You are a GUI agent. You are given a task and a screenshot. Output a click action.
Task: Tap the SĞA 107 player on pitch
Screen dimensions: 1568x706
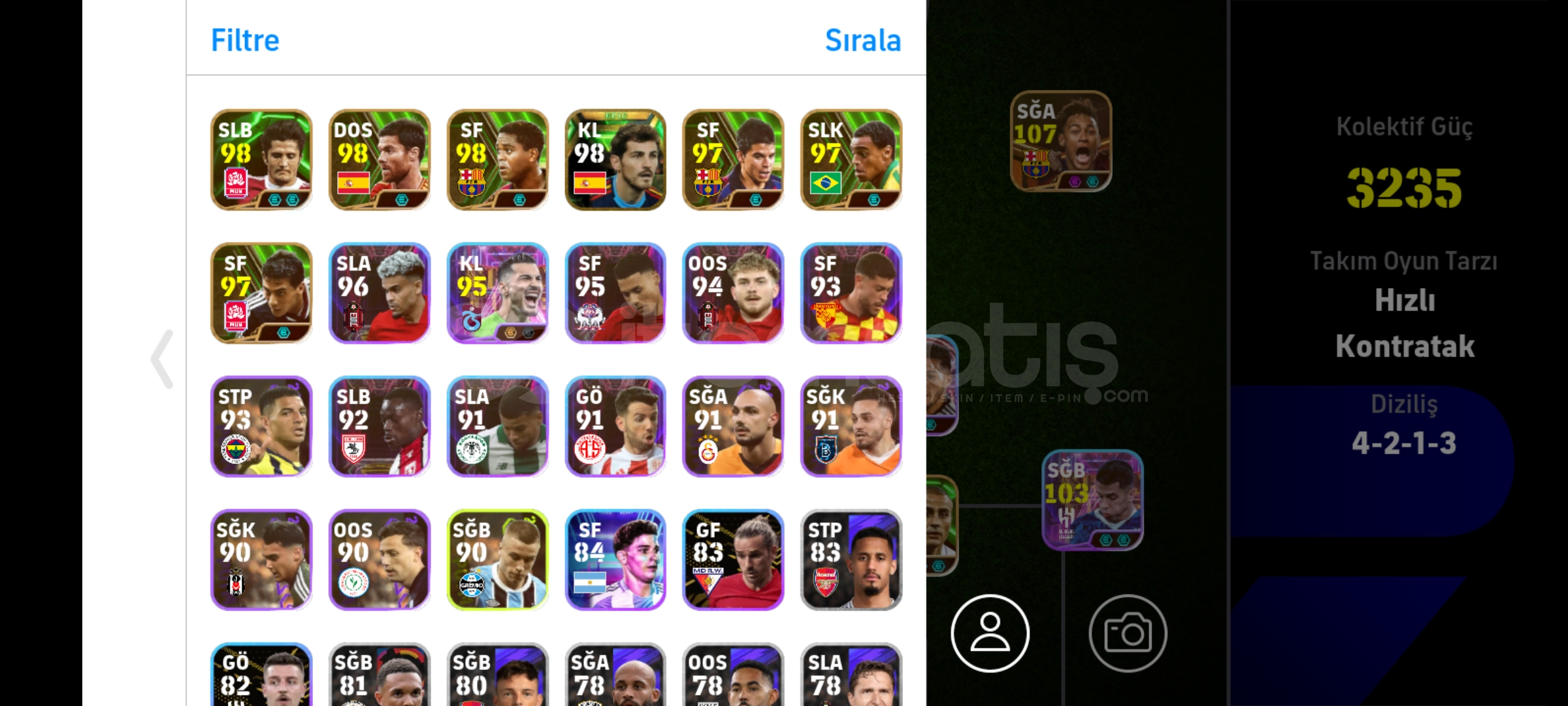point(1061,141)
